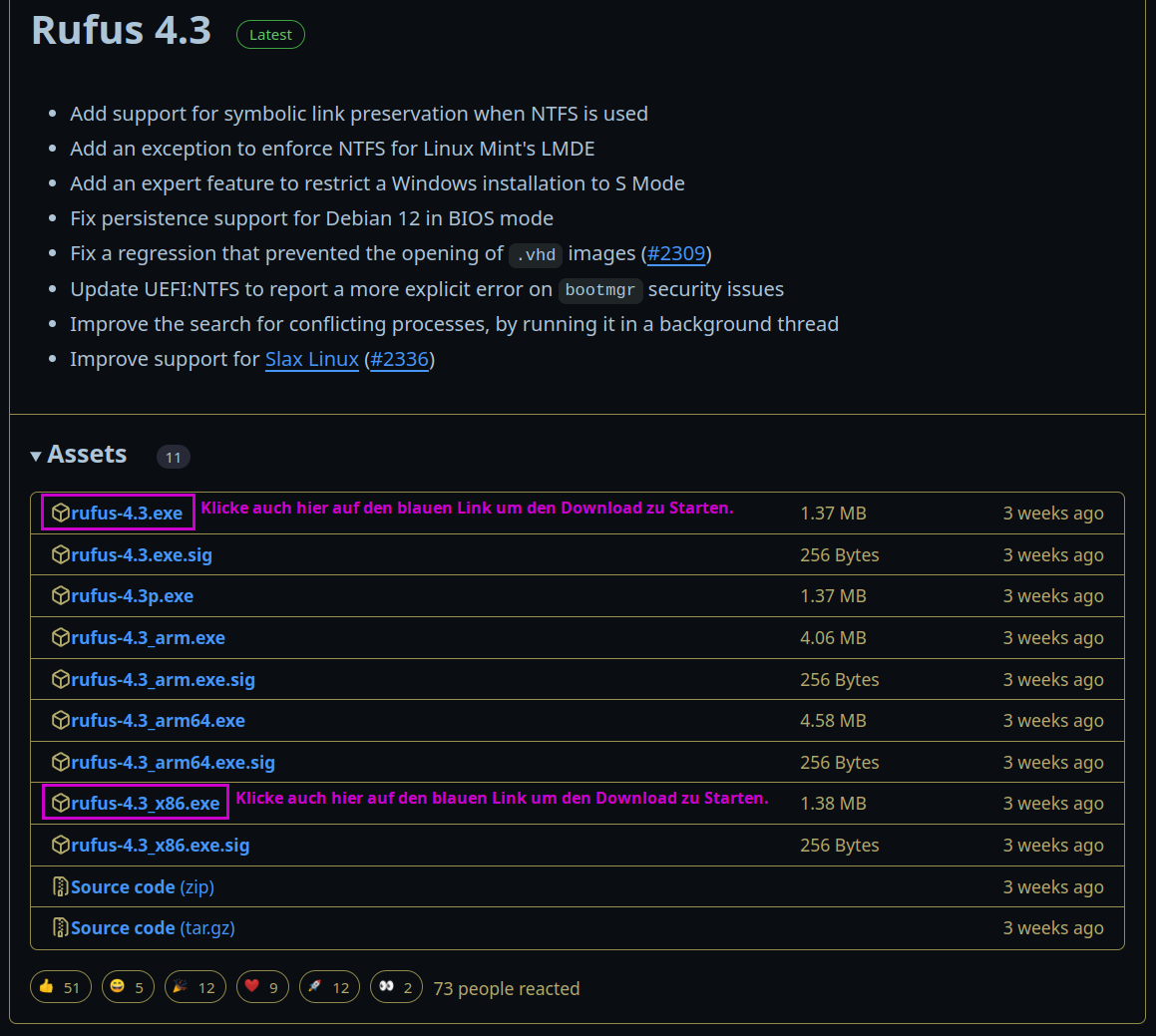Image resolution: width=1156 pixels, height=1036 pixels.
Task: Download rufus-4.3_arm.exe
Action: point(149,638)
